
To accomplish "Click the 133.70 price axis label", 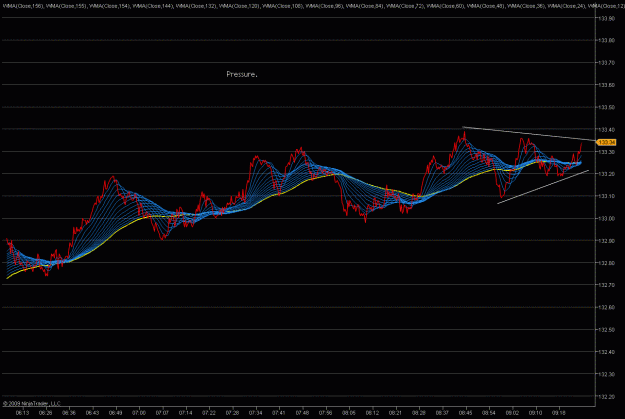I will (x=607, y=63).
